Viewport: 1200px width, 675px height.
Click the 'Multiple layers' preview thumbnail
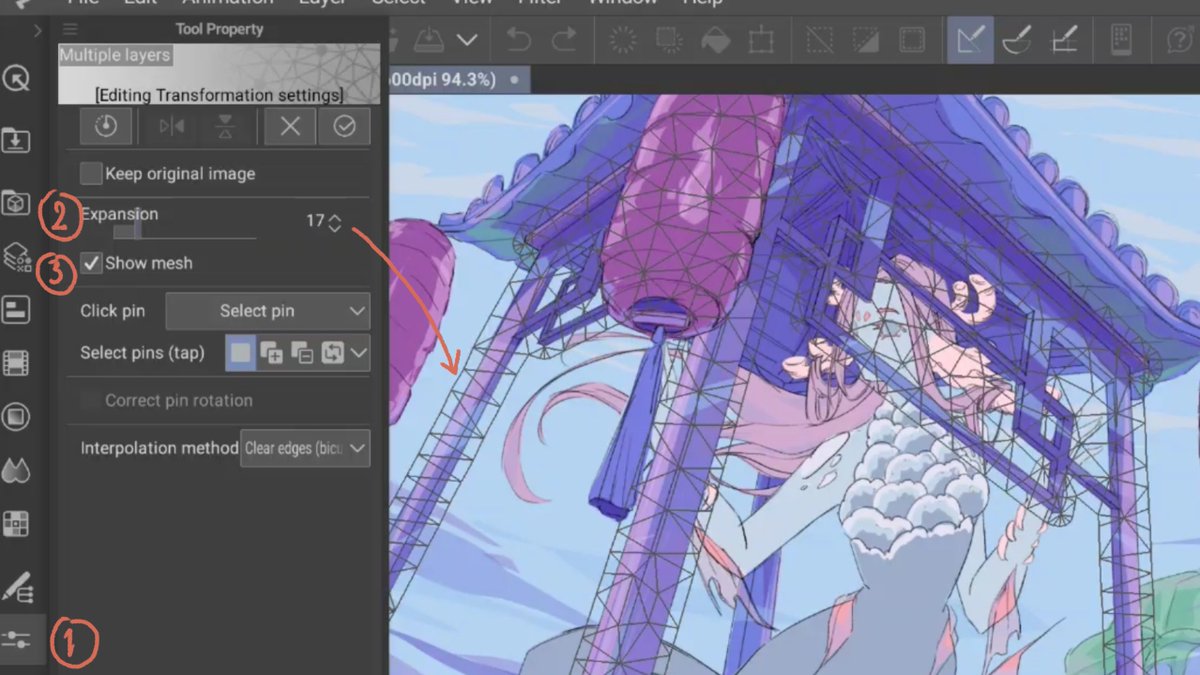pos(219,74)
